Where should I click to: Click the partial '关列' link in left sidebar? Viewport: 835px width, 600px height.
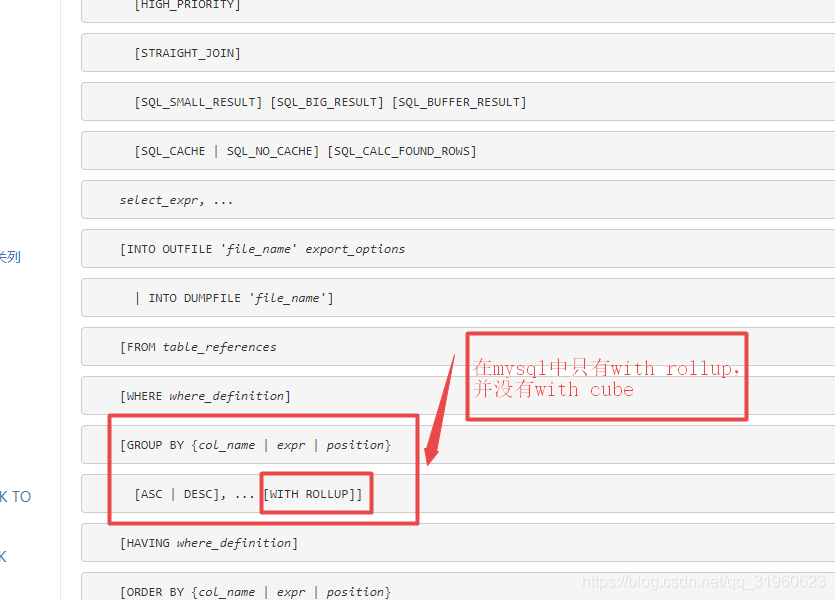[10, 257]
